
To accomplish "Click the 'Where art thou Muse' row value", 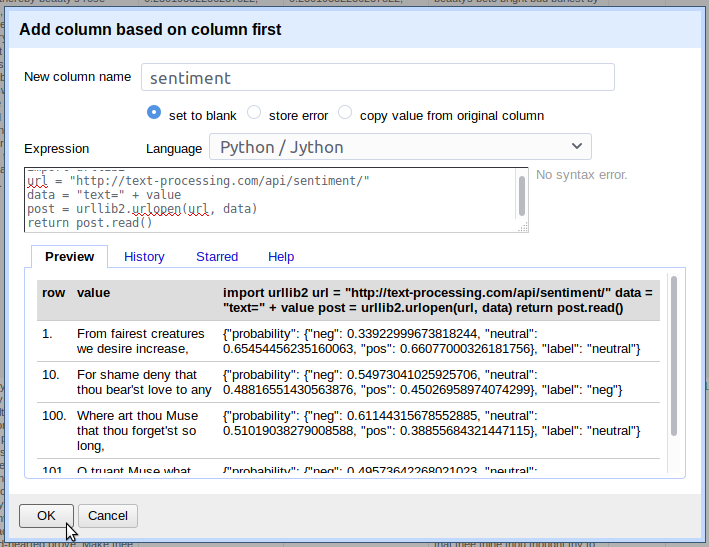I will coord(138,430).
